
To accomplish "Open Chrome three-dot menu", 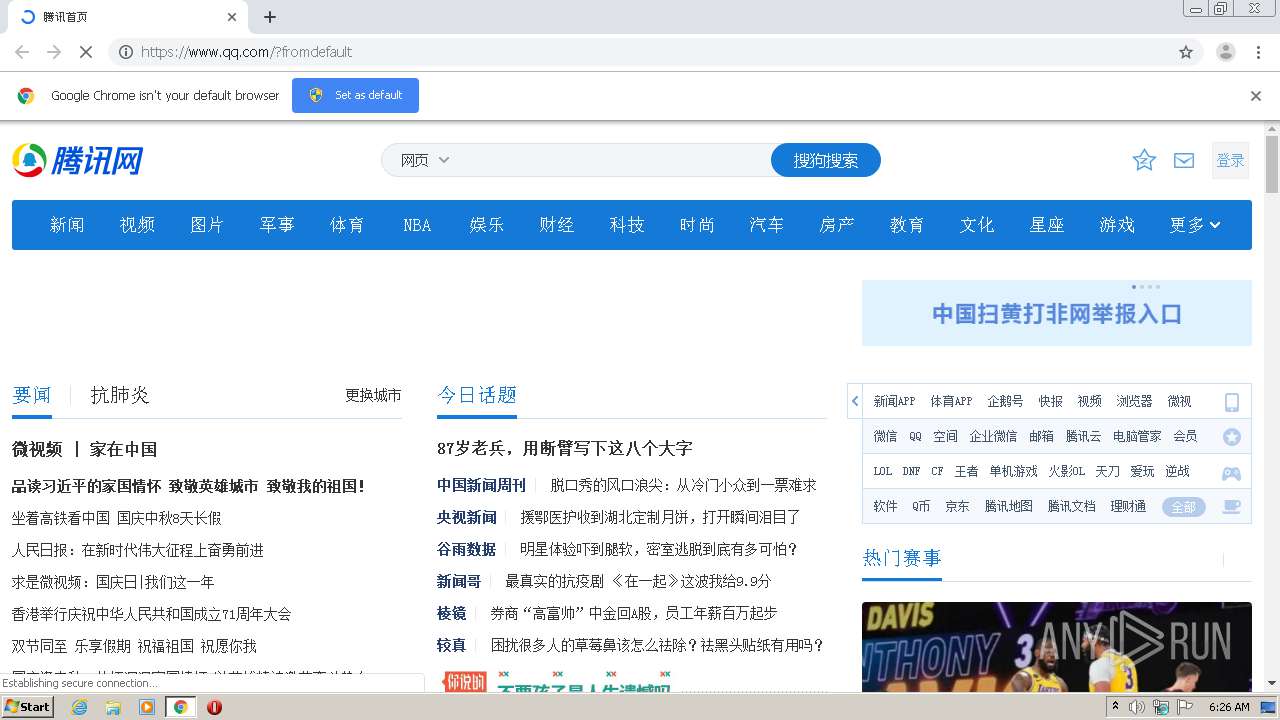I will click(1259, 52).
